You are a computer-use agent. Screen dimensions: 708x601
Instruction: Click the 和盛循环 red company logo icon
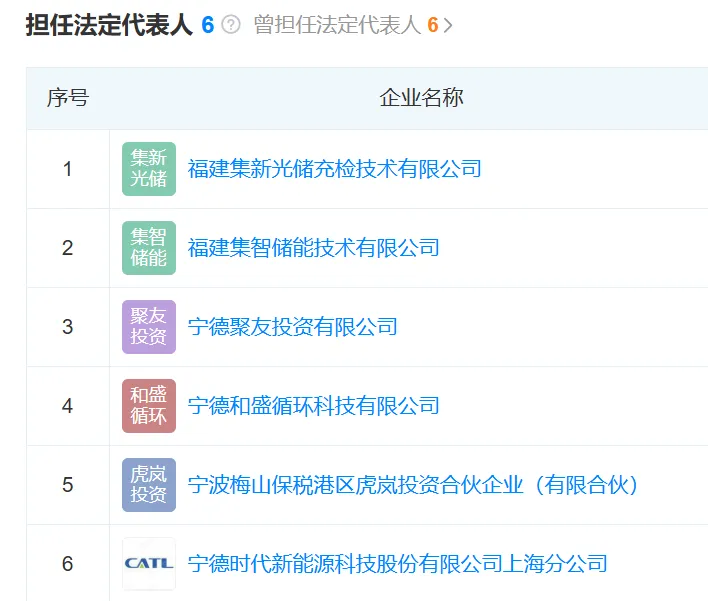[x=149, y=406]
